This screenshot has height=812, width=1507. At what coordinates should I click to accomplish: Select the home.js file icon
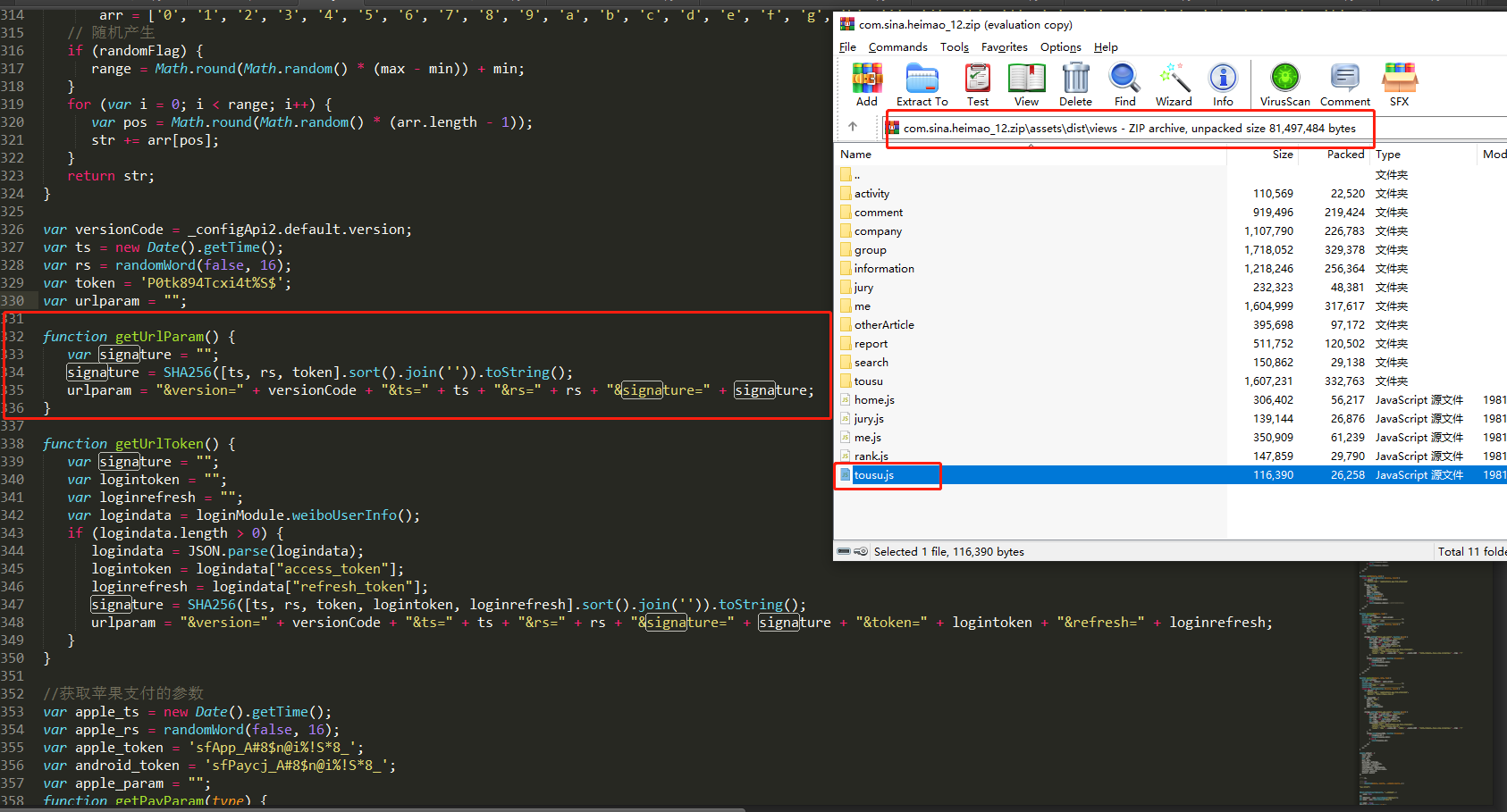point(846,399)
